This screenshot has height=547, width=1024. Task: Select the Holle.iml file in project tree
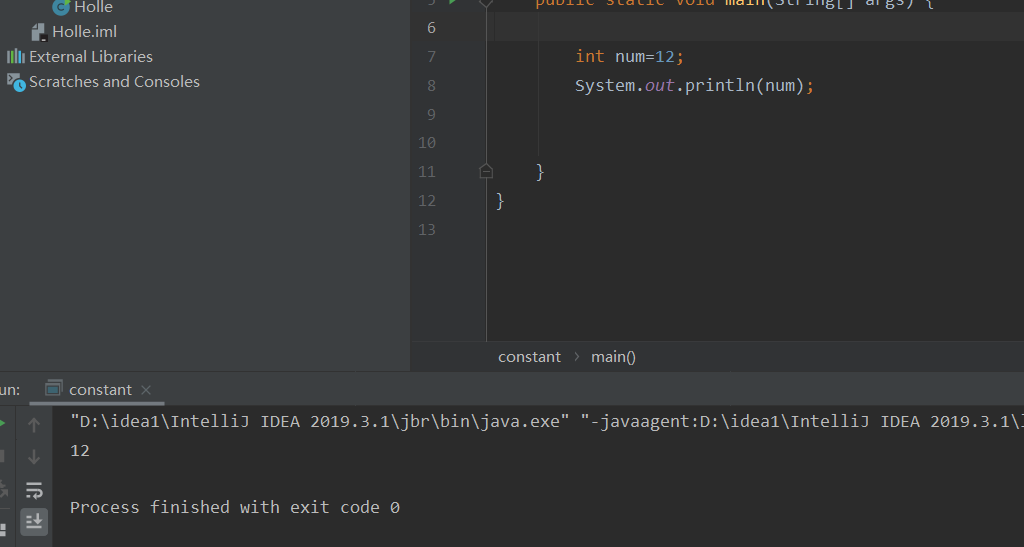click(x=84, y=31)
